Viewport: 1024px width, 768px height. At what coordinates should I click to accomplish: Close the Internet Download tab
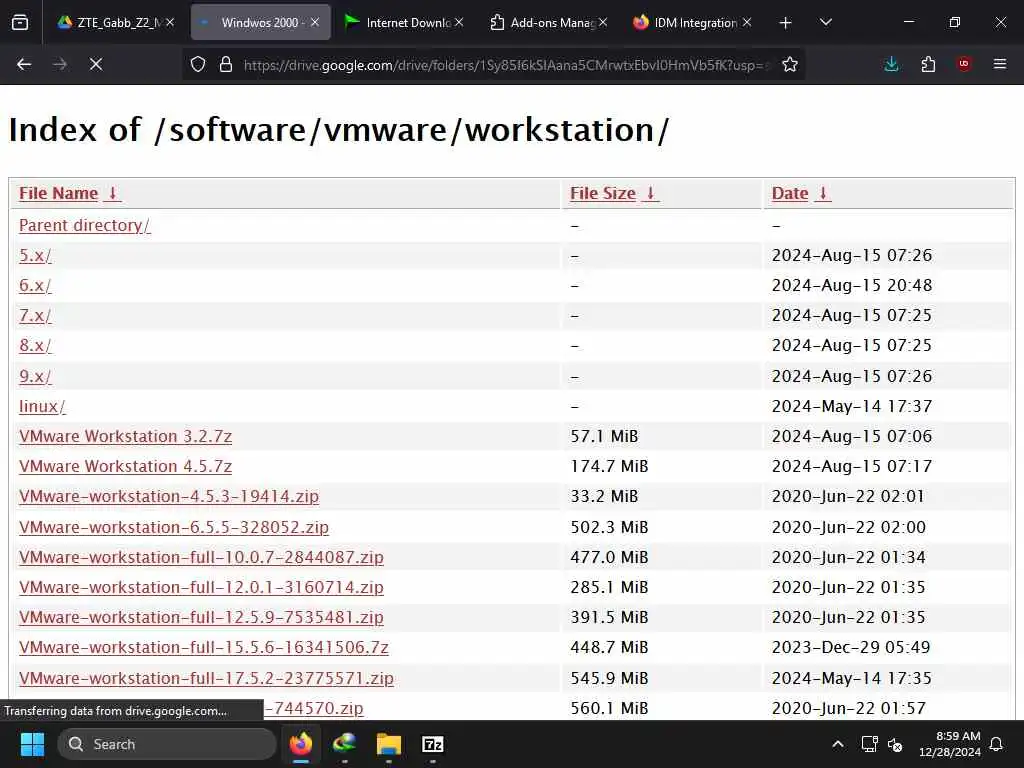459,22
